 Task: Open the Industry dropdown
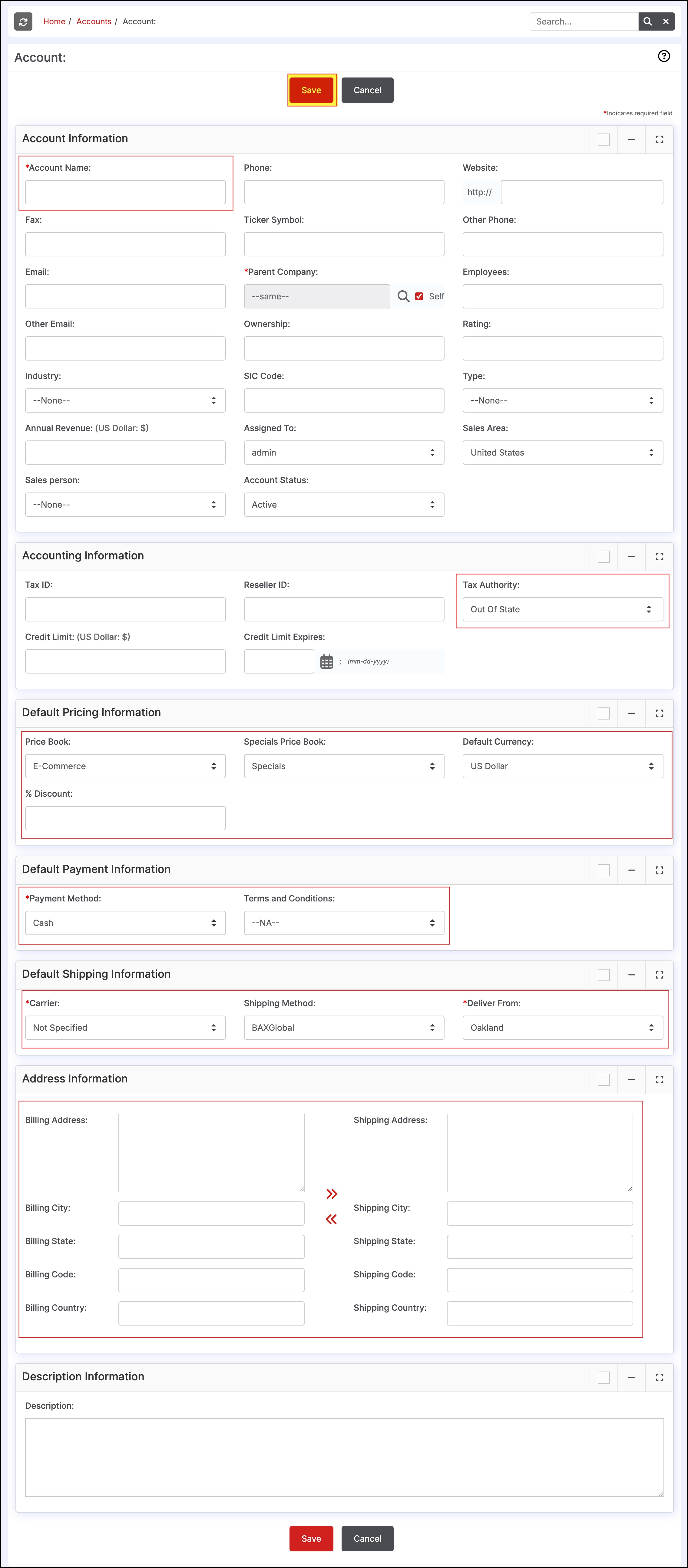click(125, 400)
